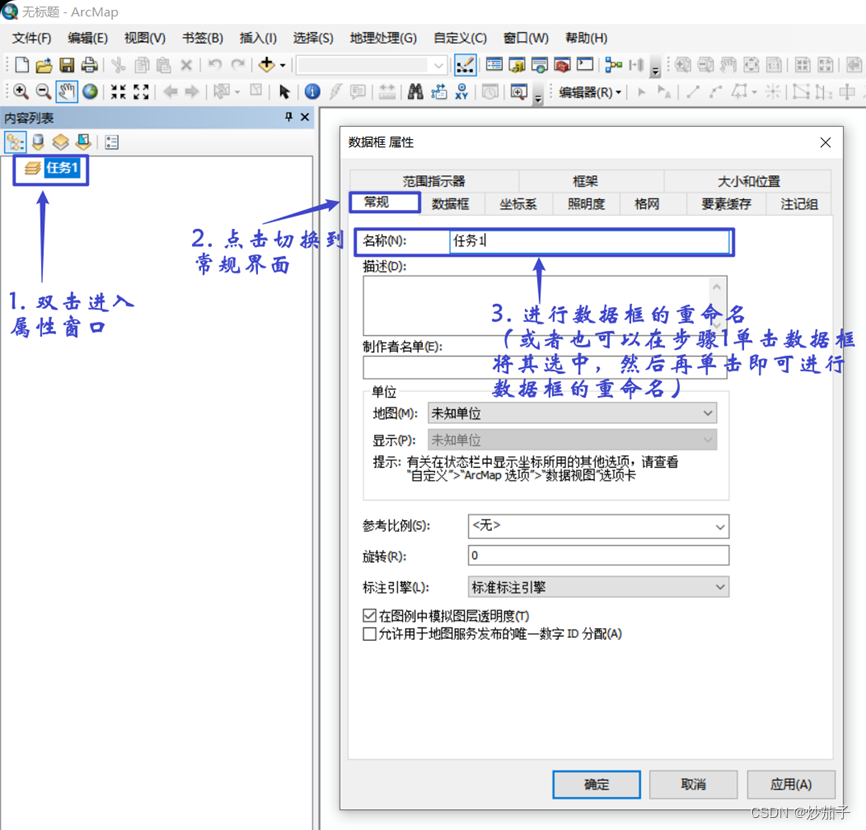Open the 窗口(W) menu
The height and width of the screenshot is (830, 866).
click(526, 38)
